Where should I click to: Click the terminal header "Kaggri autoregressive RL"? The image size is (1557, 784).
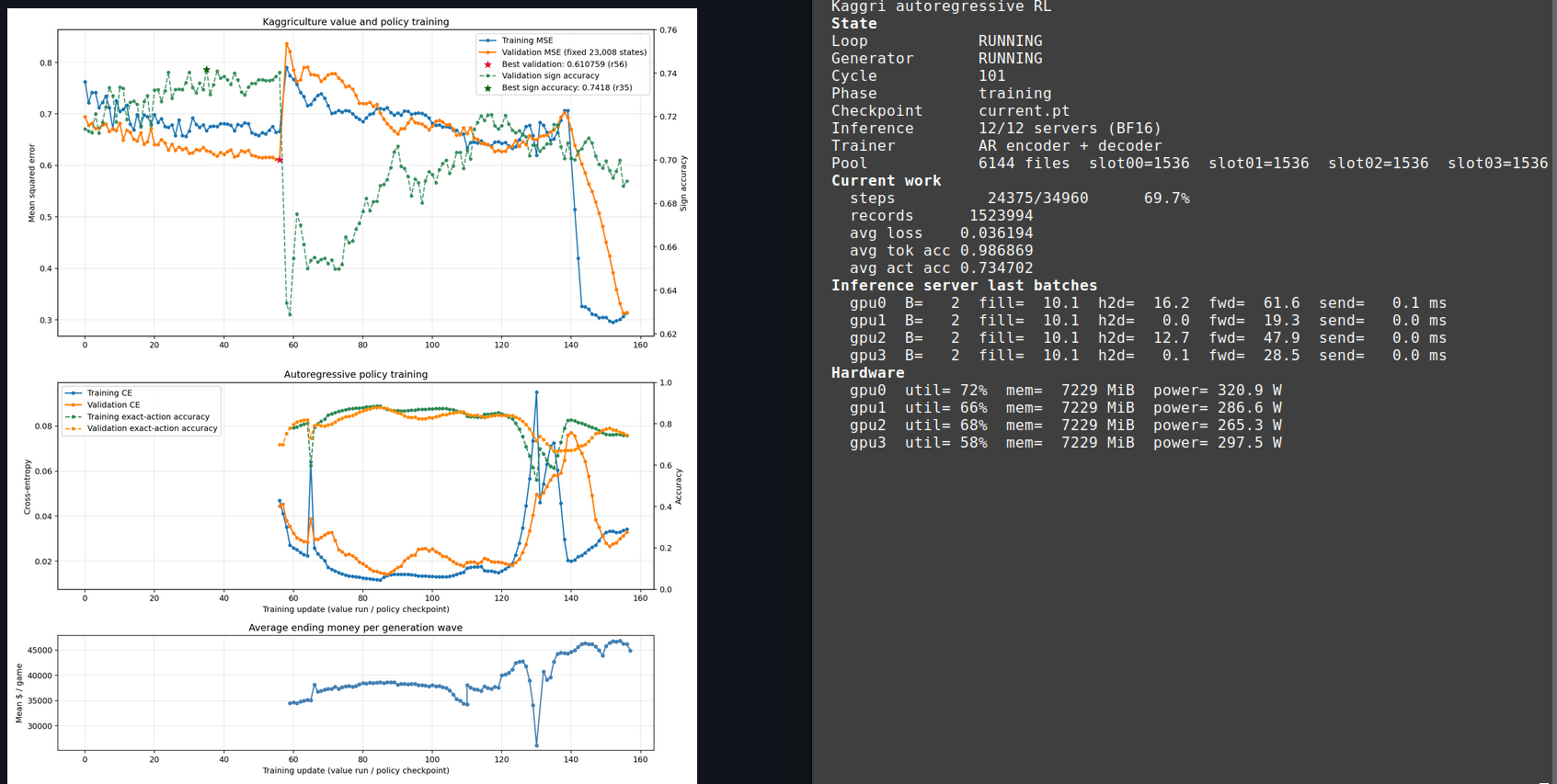click(941, 6)
